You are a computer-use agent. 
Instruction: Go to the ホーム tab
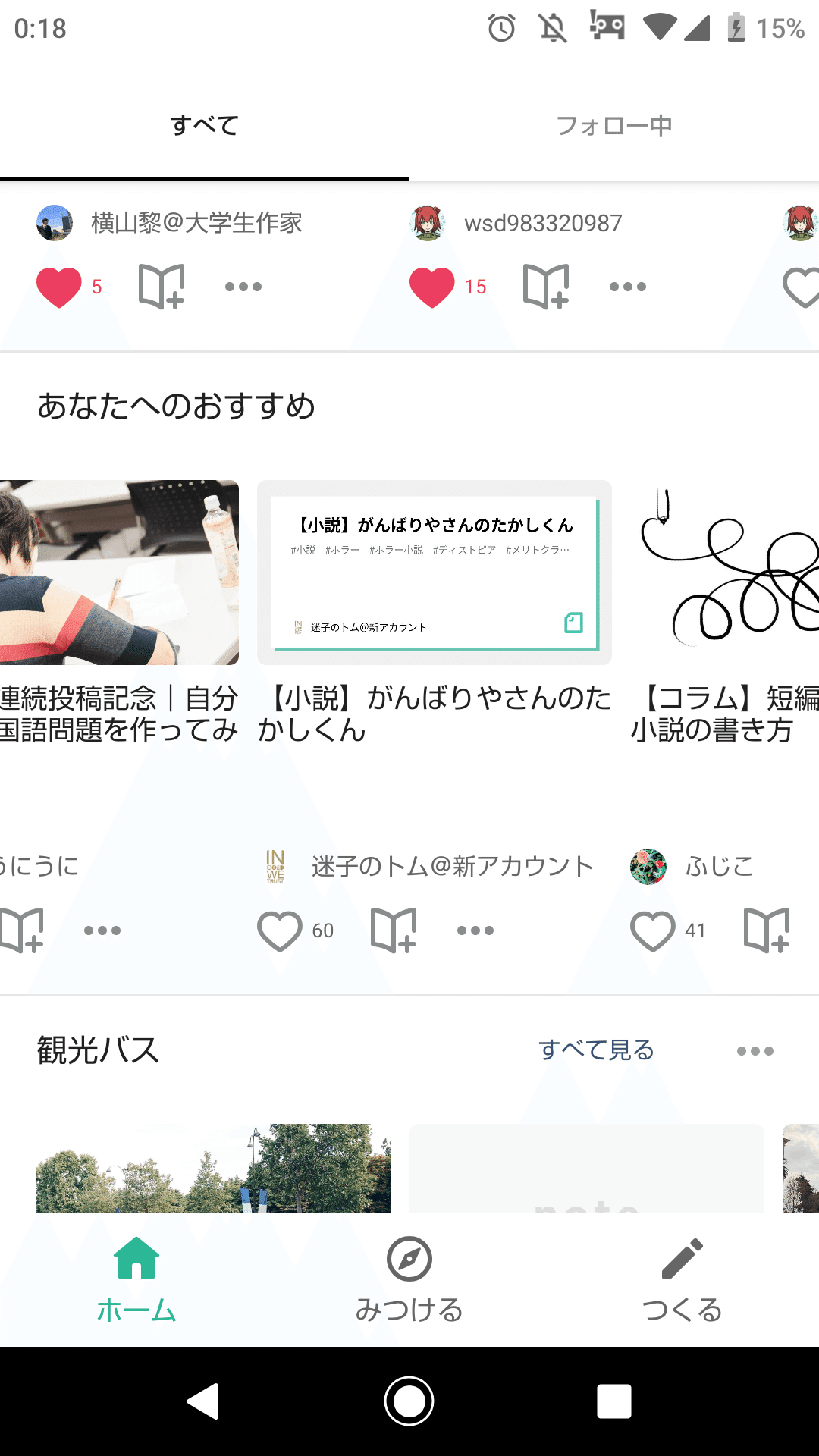[136, 1280]
